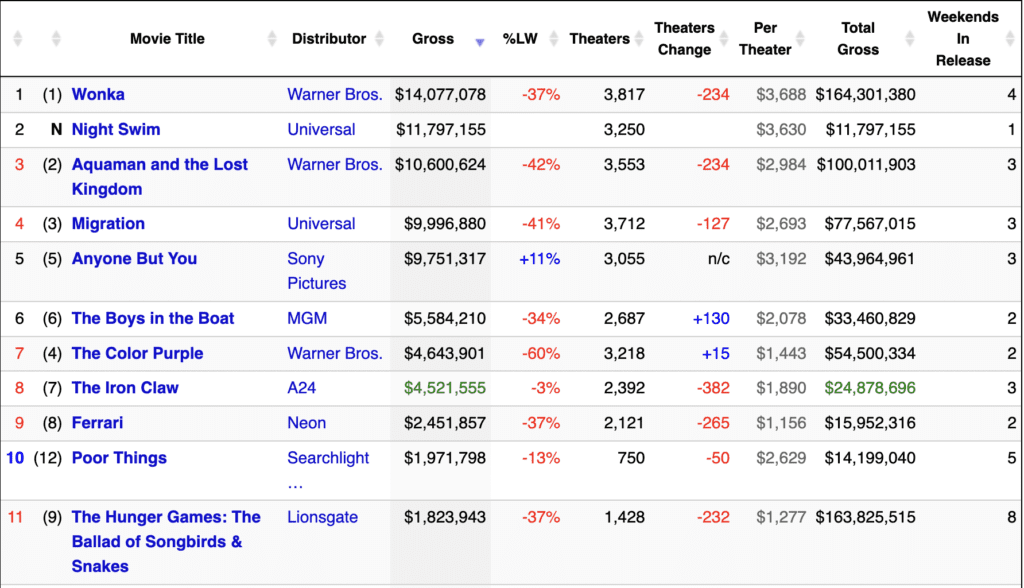
Task: View The Color Purple movie page
Action: pyautogui.click(x=137, y=353)
